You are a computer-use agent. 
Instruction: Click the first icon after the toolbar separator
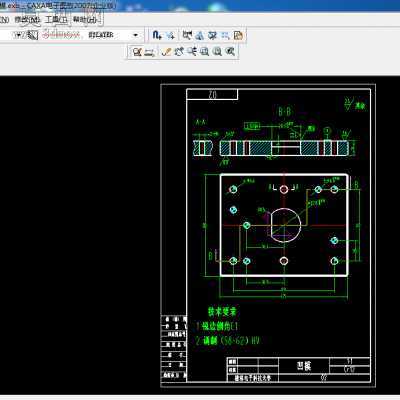click(188, 35)
